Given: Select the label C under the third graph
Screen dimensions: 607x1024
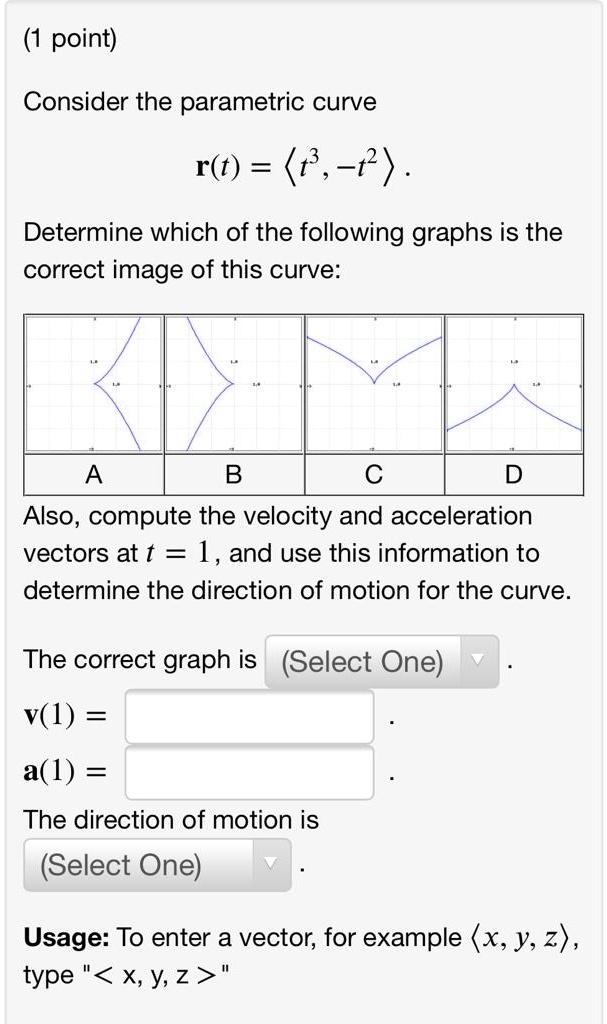Looking at the screenshot, I should pos(373,475).
